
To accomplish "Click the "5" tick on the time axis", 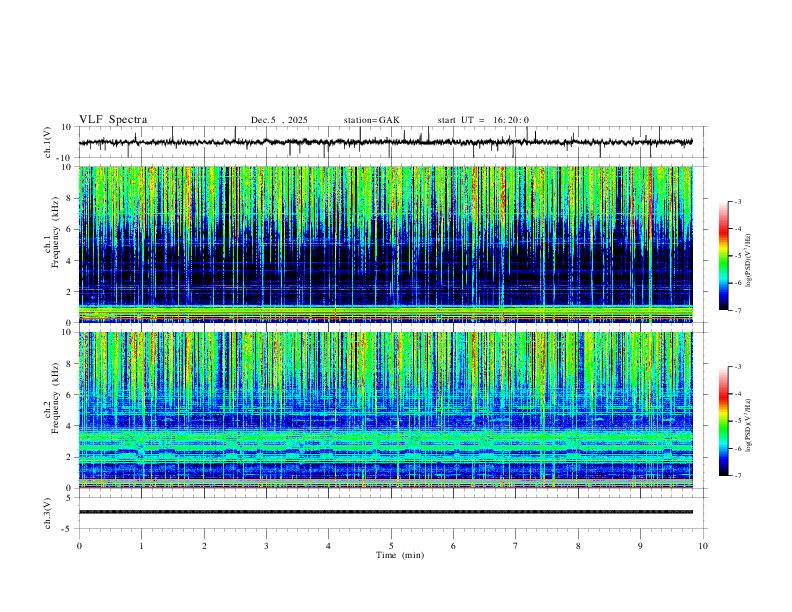I will click(x=391, y=546).
